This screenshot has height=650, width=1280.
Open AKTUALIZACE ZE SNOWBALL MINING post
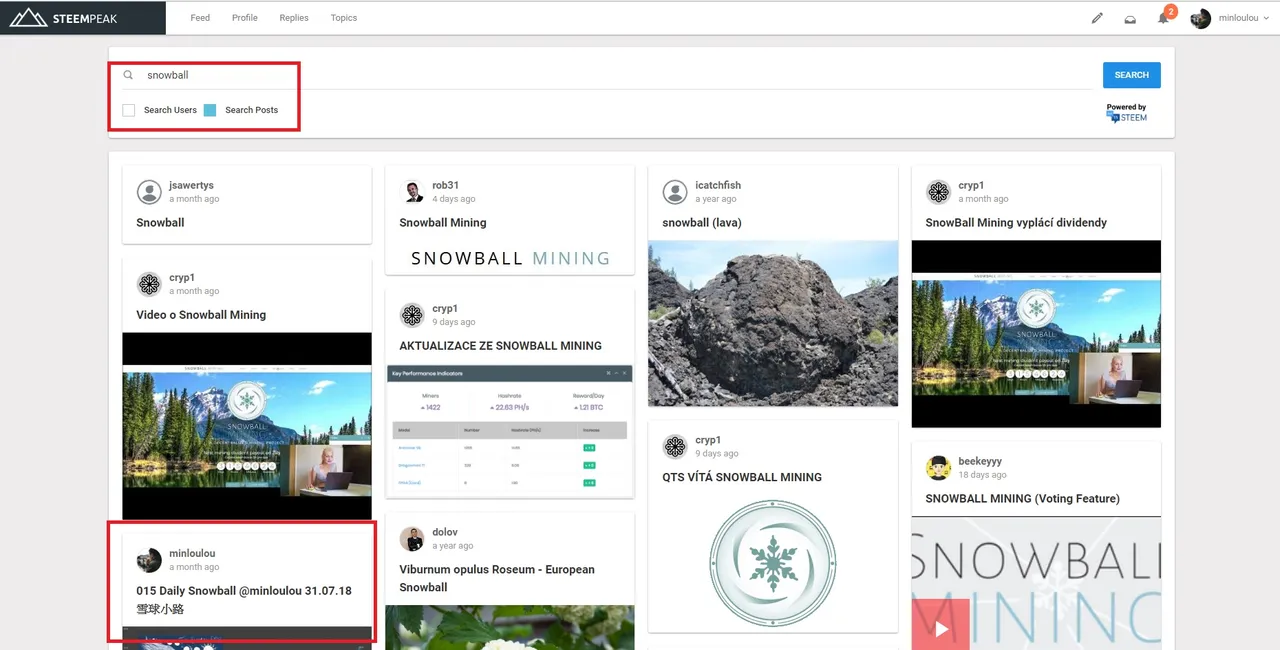(501, 346)
